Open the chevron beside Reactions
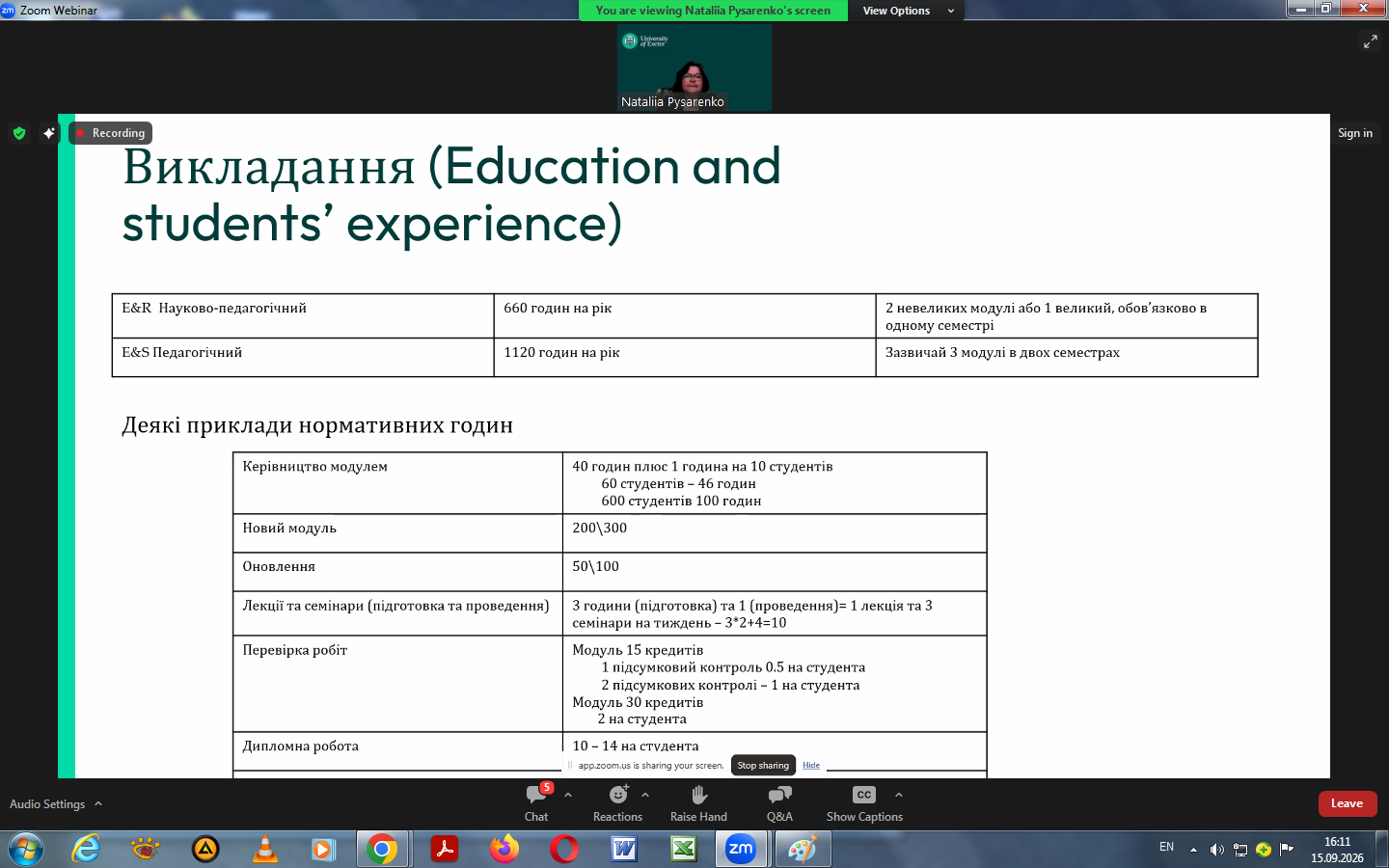The width and height of the screenshot is (1389, 868). 645,796
